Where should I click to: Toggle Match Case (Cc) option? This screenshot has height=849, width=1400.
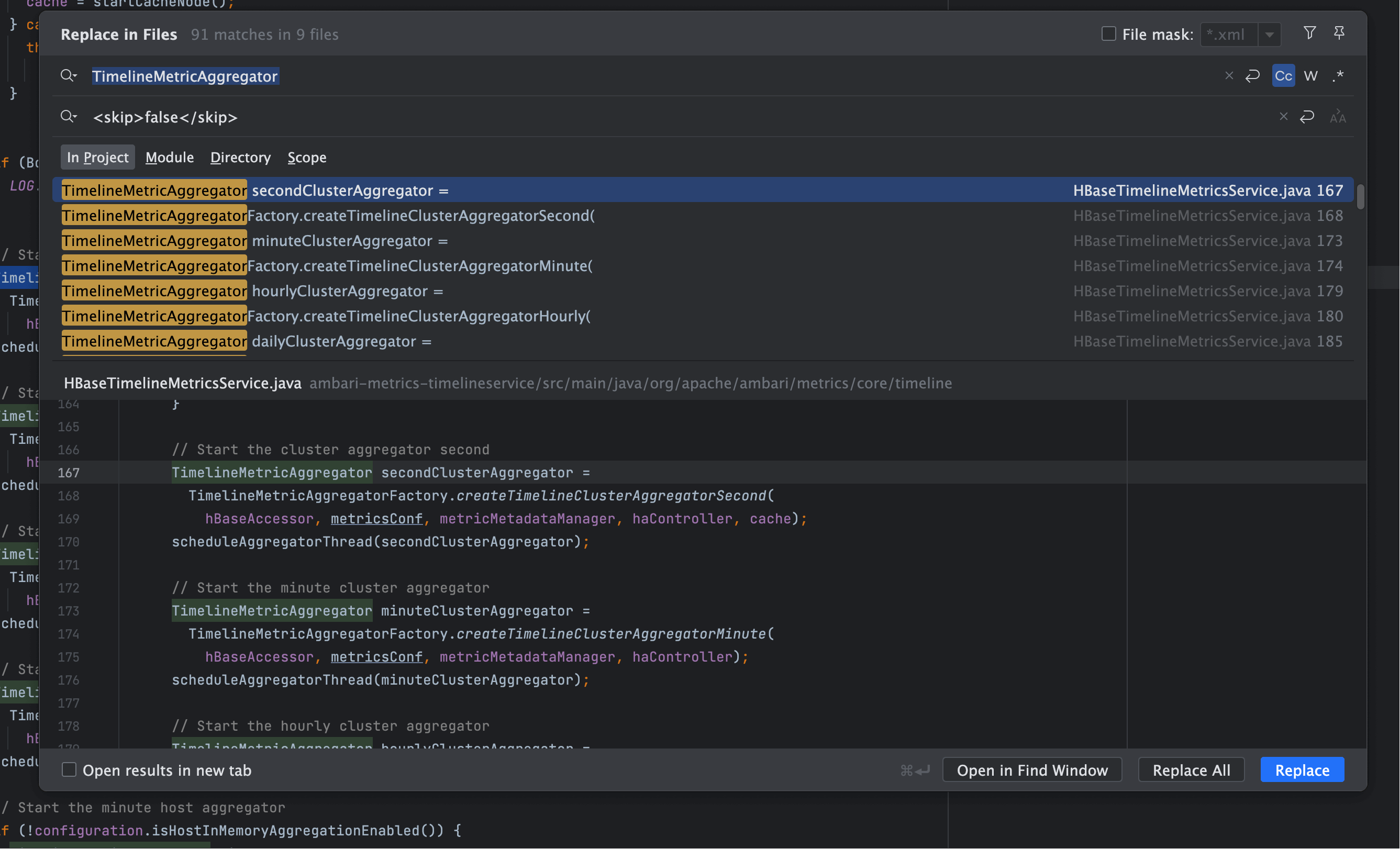point(1284,75)
